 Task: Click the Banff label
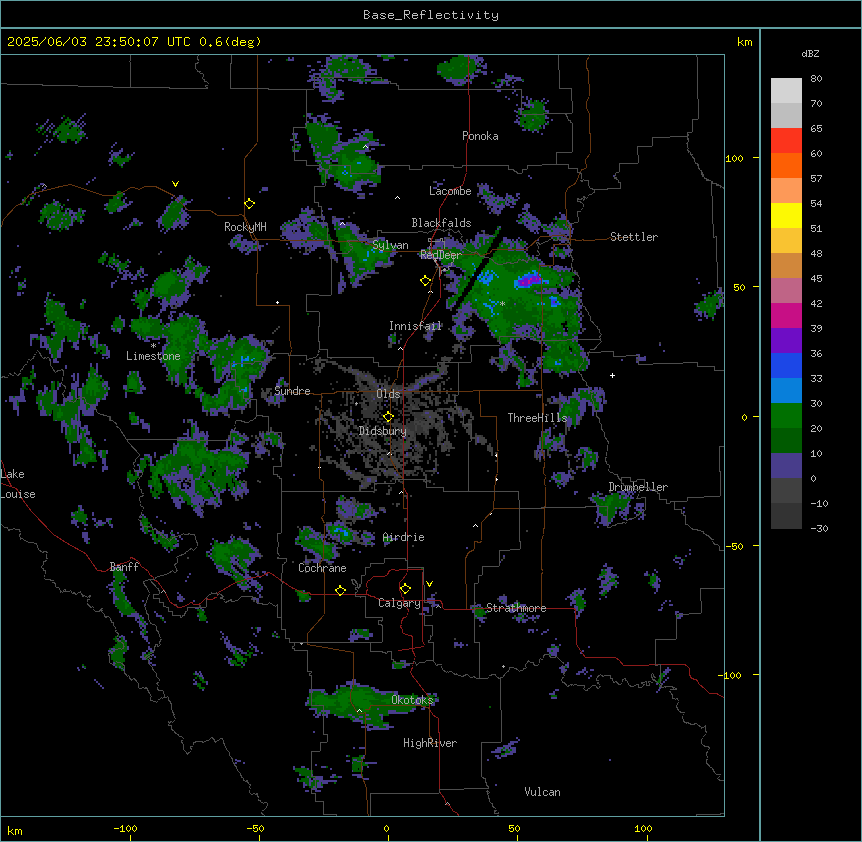click(124, 567)
